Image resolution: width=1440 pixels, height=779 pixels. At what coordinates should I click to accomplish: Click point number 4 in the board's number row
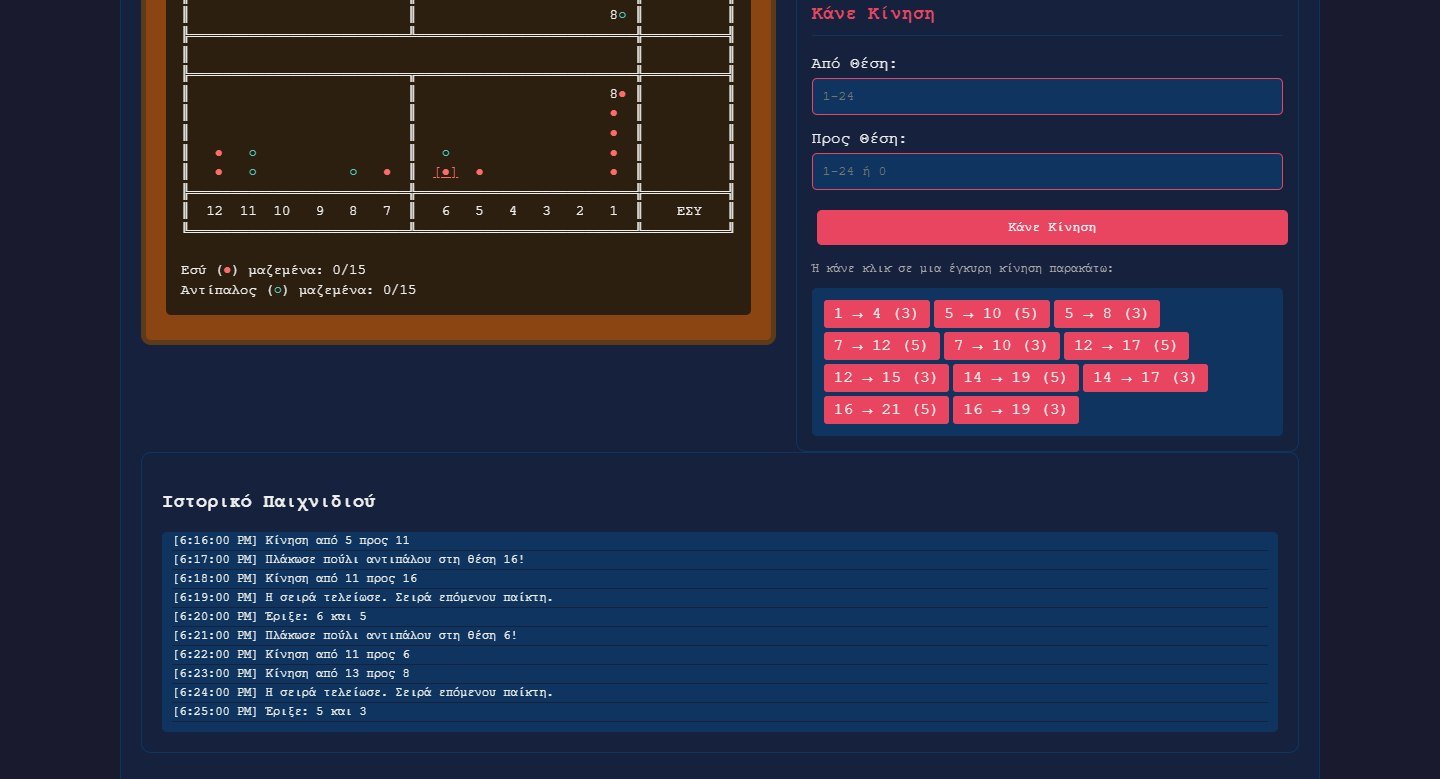point(513,211)
